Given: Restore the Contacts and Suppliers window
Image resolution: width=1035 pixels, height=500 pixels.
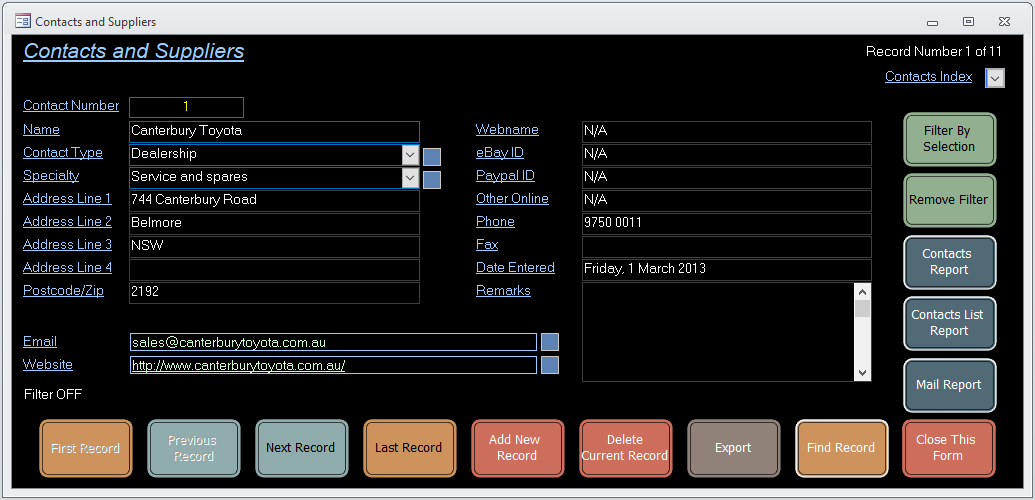Looking at the screenshot, I should coord(968,22).
